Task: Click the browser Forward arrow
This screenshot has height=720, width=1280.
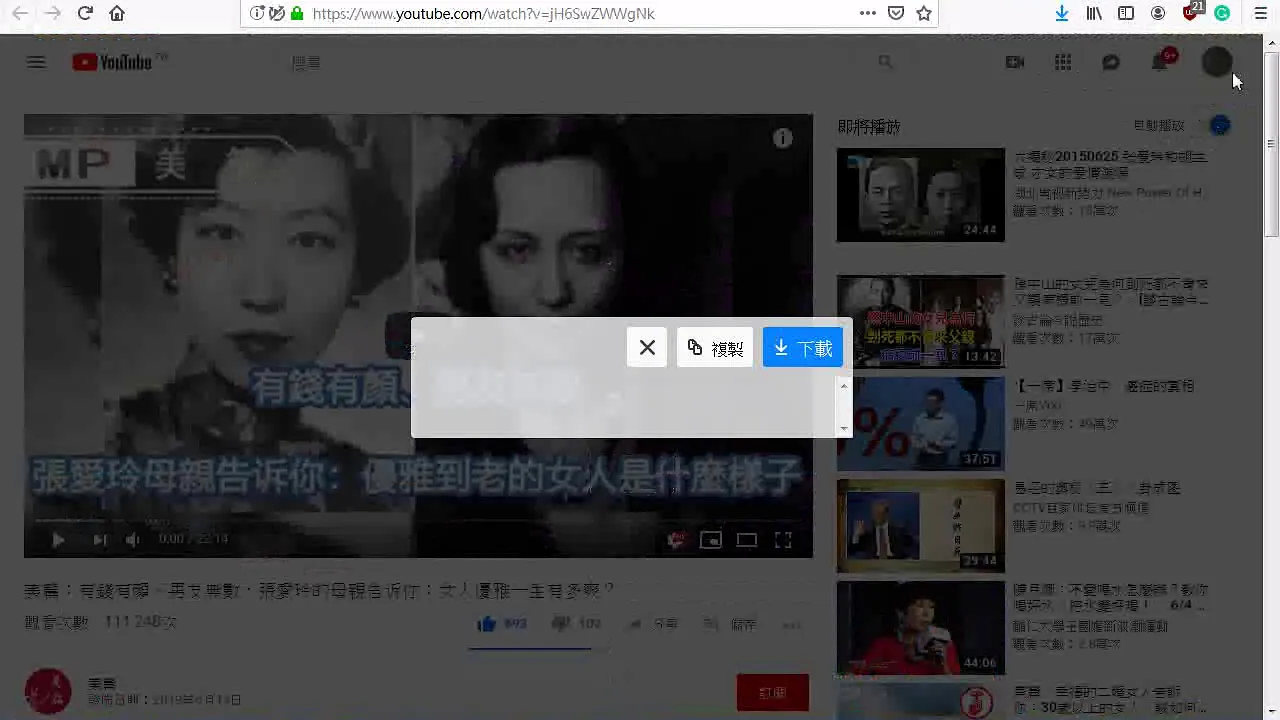Action: pyautogui.click(x=53, y=13)
